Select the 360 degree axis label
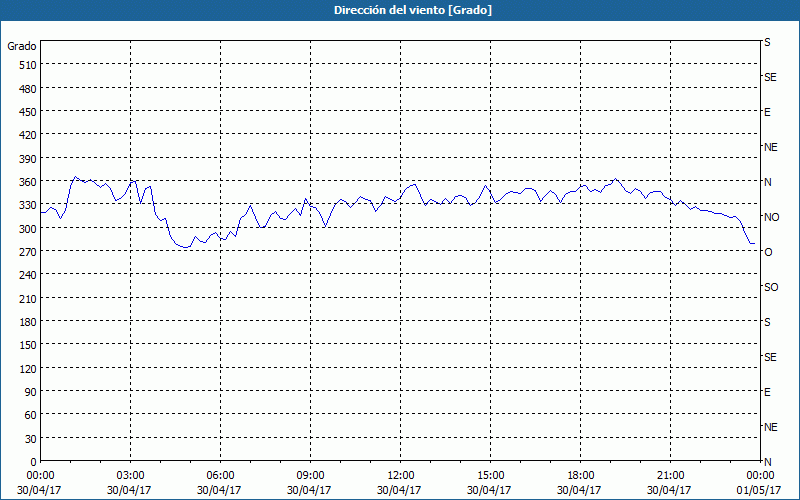 tap(28, 182)
